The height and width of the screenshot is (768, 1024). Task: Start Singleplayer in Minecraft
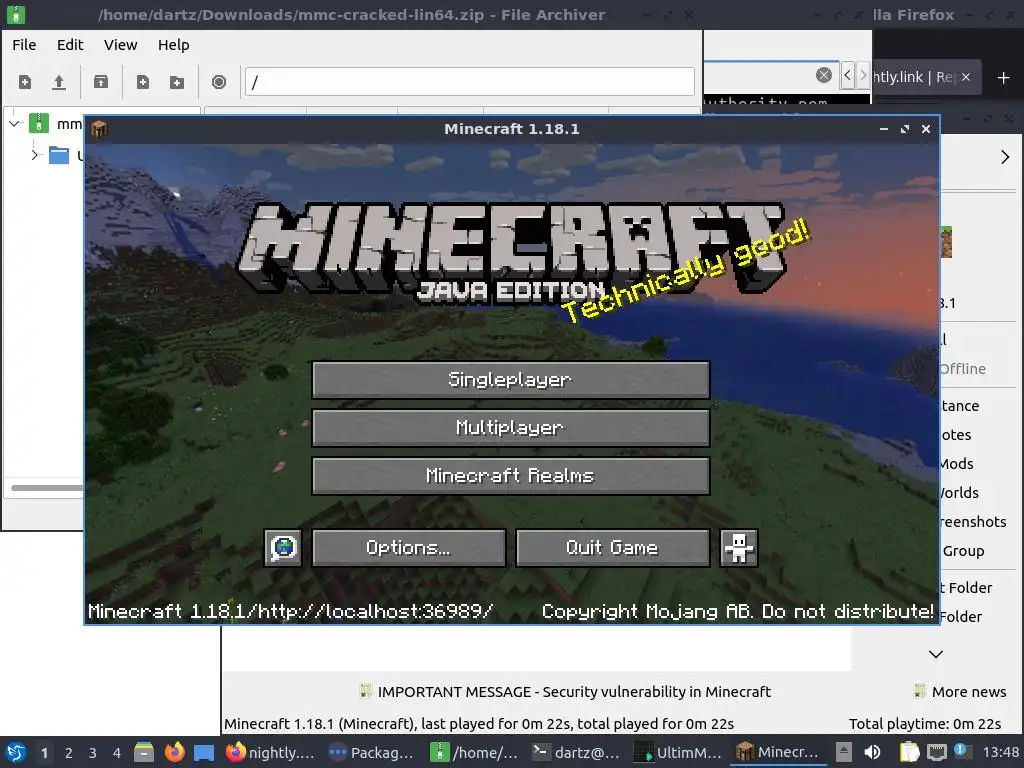click(x=511, y=379)
